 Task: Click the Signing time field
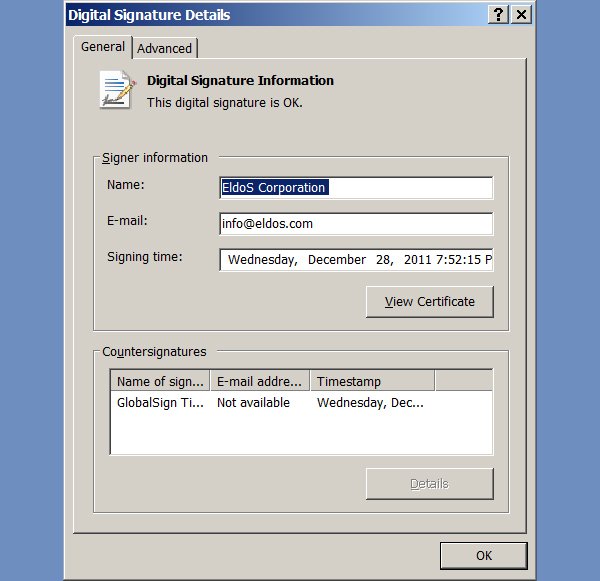pos(356,259)
